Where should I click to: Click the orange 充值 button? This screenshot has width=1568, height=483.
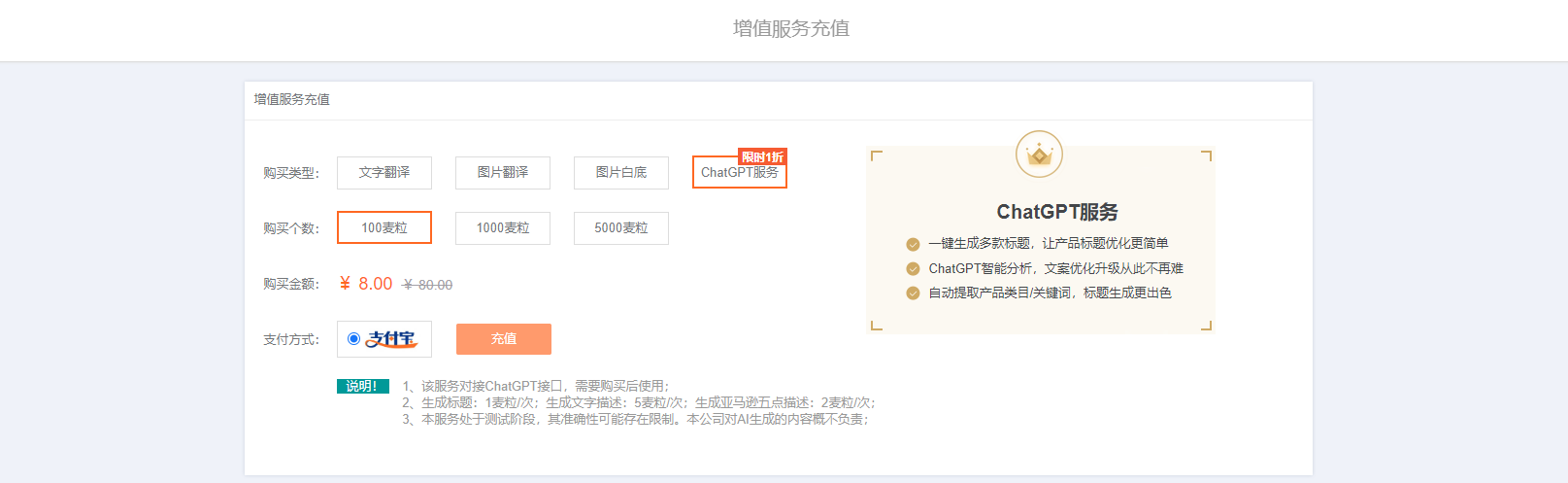click(x=504, y=339)
